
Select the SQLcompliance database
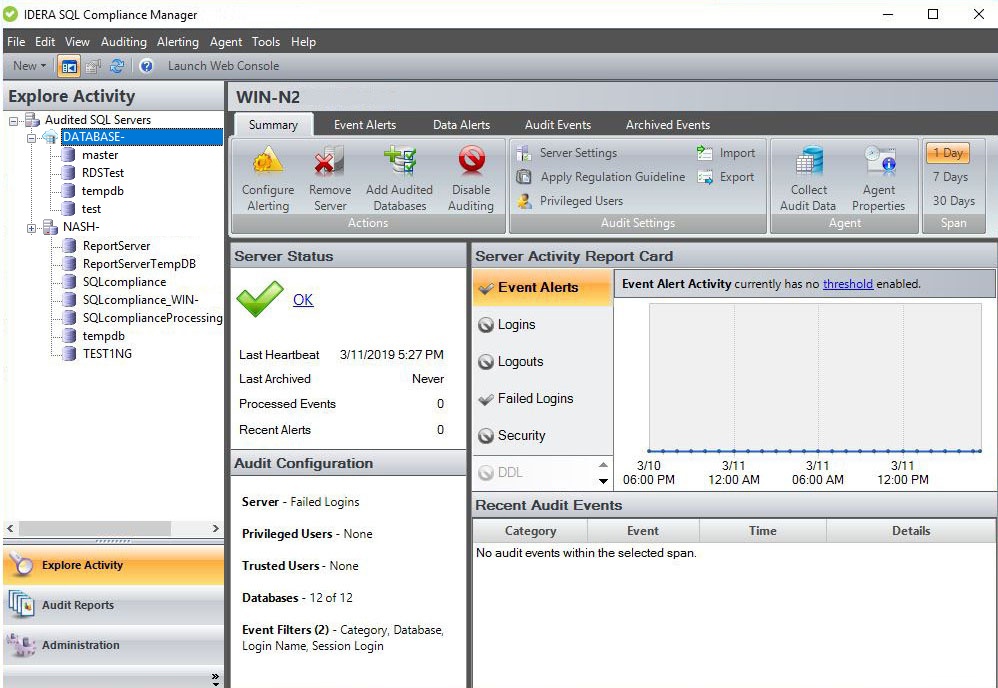[x=124, y=281]
